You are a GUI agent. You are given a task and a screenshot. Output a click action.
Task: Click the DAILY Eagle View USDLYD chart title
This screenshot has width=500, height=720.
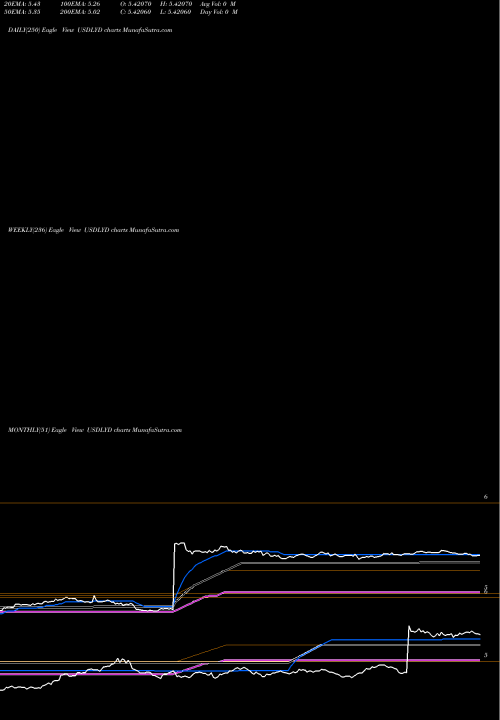[90, 30]
